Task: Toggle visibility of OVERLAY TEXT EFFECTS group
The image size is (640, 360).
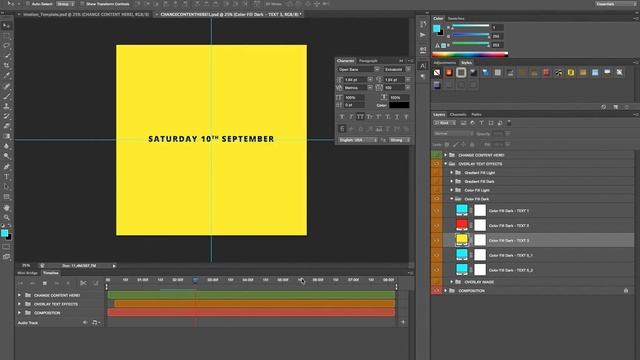Action: [436, 164]
